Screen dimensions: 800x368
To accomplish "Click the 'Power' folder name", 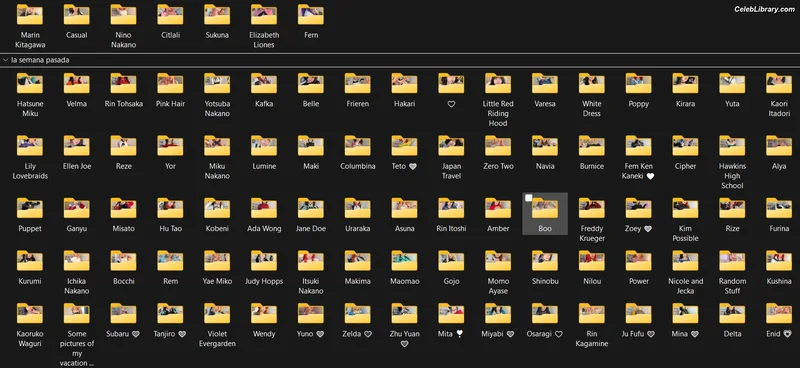I will (638, 281).
